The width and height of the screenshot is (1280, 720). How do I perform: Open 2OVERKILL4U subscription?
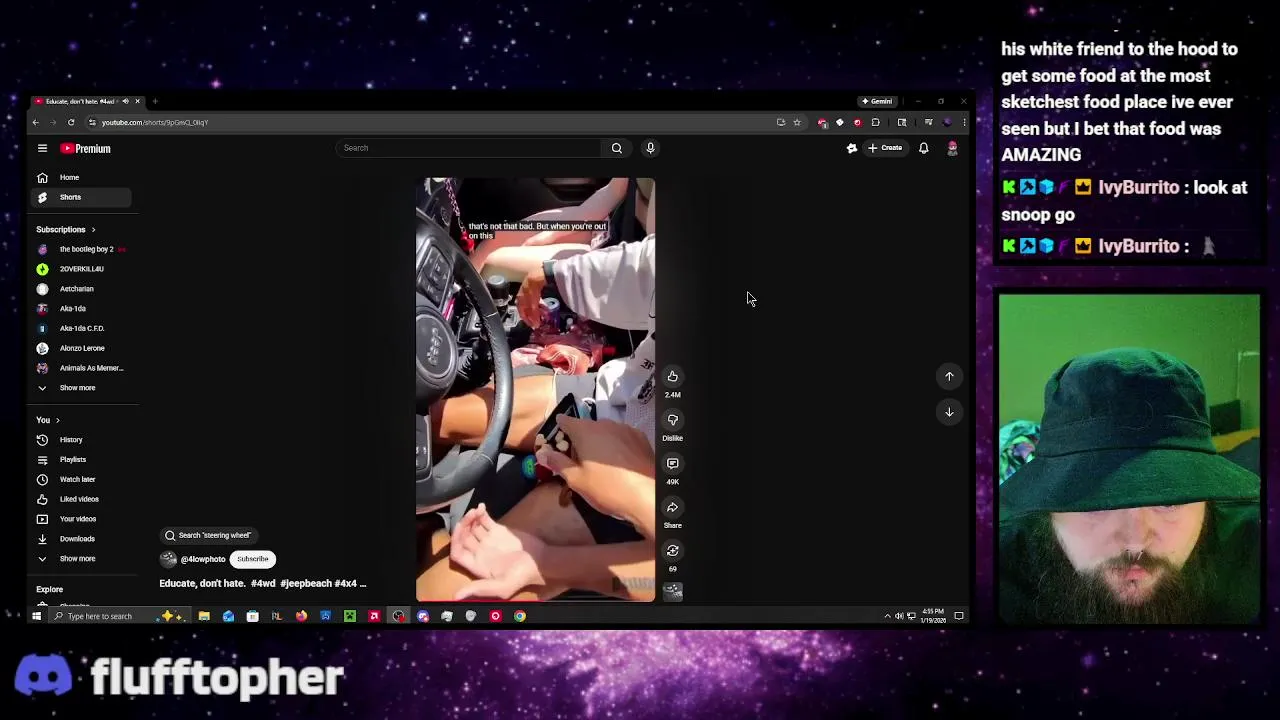click(80, 269)
